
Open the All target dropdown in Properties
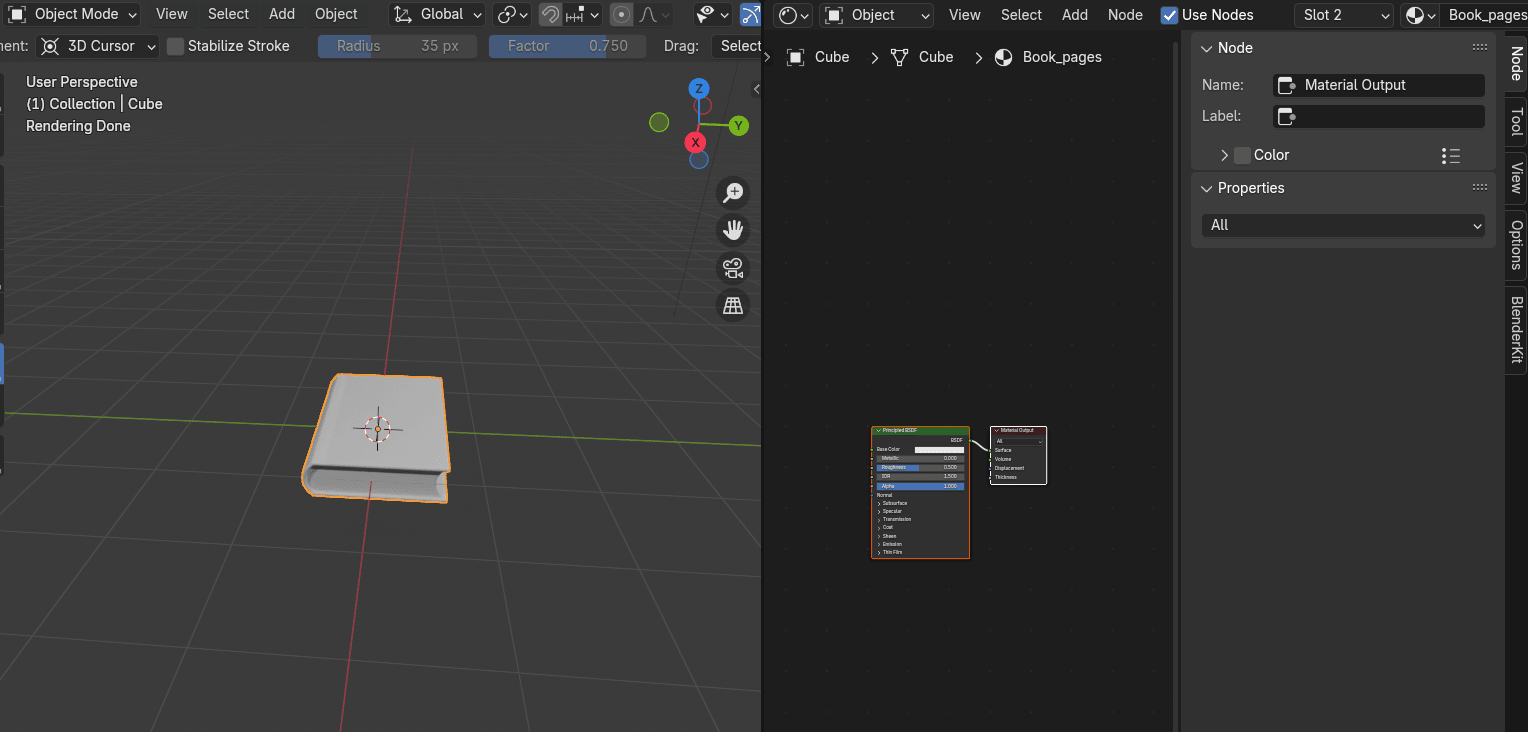(1343, 225)
